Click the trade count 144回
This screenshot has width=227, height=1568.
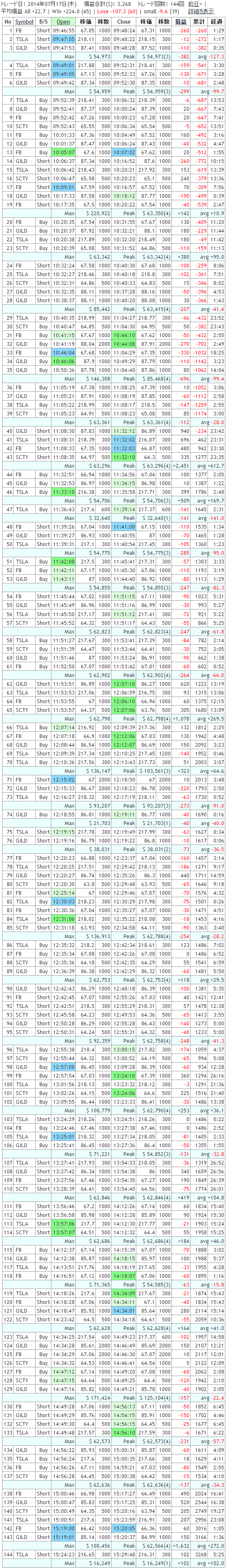point(178,4)
